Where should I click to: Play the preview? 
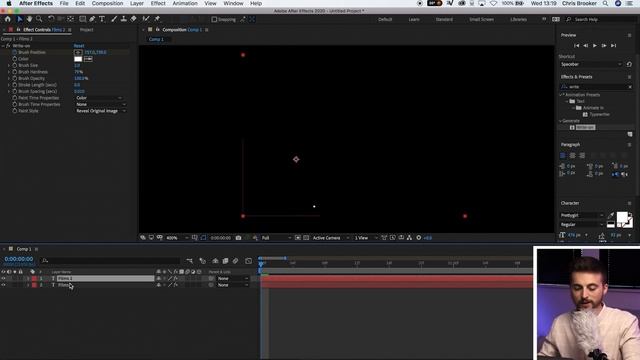(595, 46)
